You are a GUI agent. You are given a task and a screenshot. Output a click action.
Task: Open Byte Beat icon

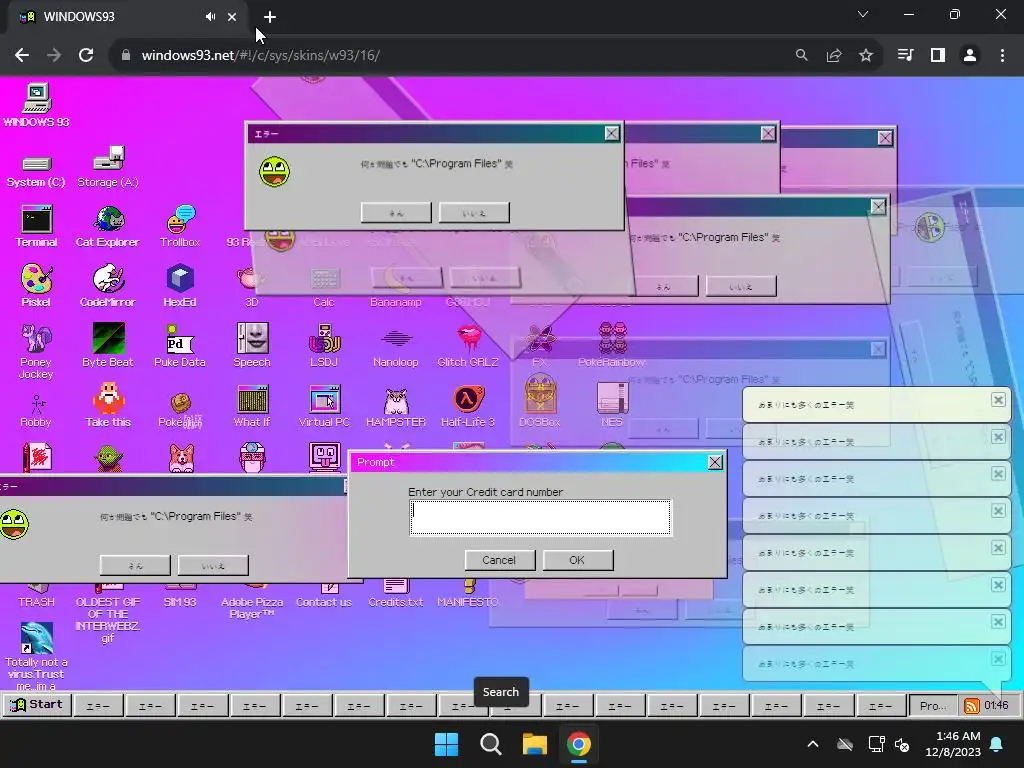(108, 346)
